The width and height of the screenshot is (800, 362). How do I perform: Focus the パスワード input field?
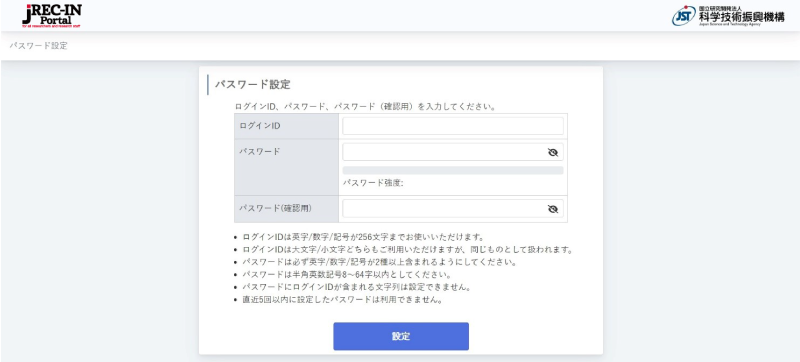[453, 152]
